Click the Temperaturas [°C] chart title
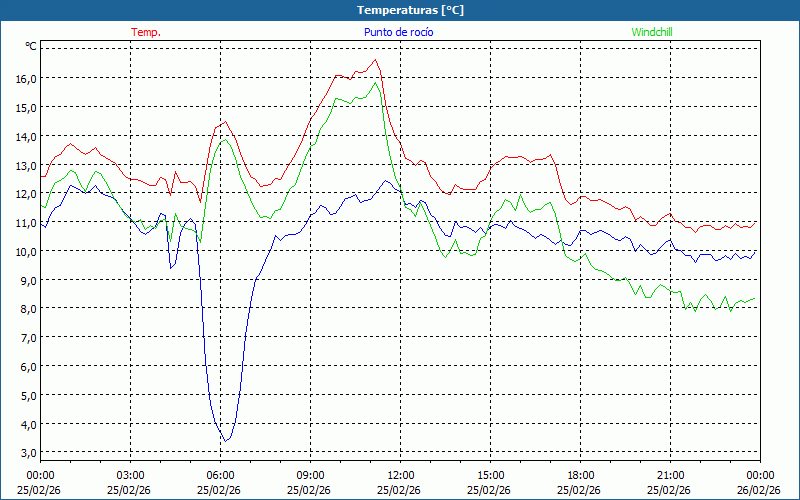The height and width of the screenshot is (500, 800). click(x=410, y=10)
